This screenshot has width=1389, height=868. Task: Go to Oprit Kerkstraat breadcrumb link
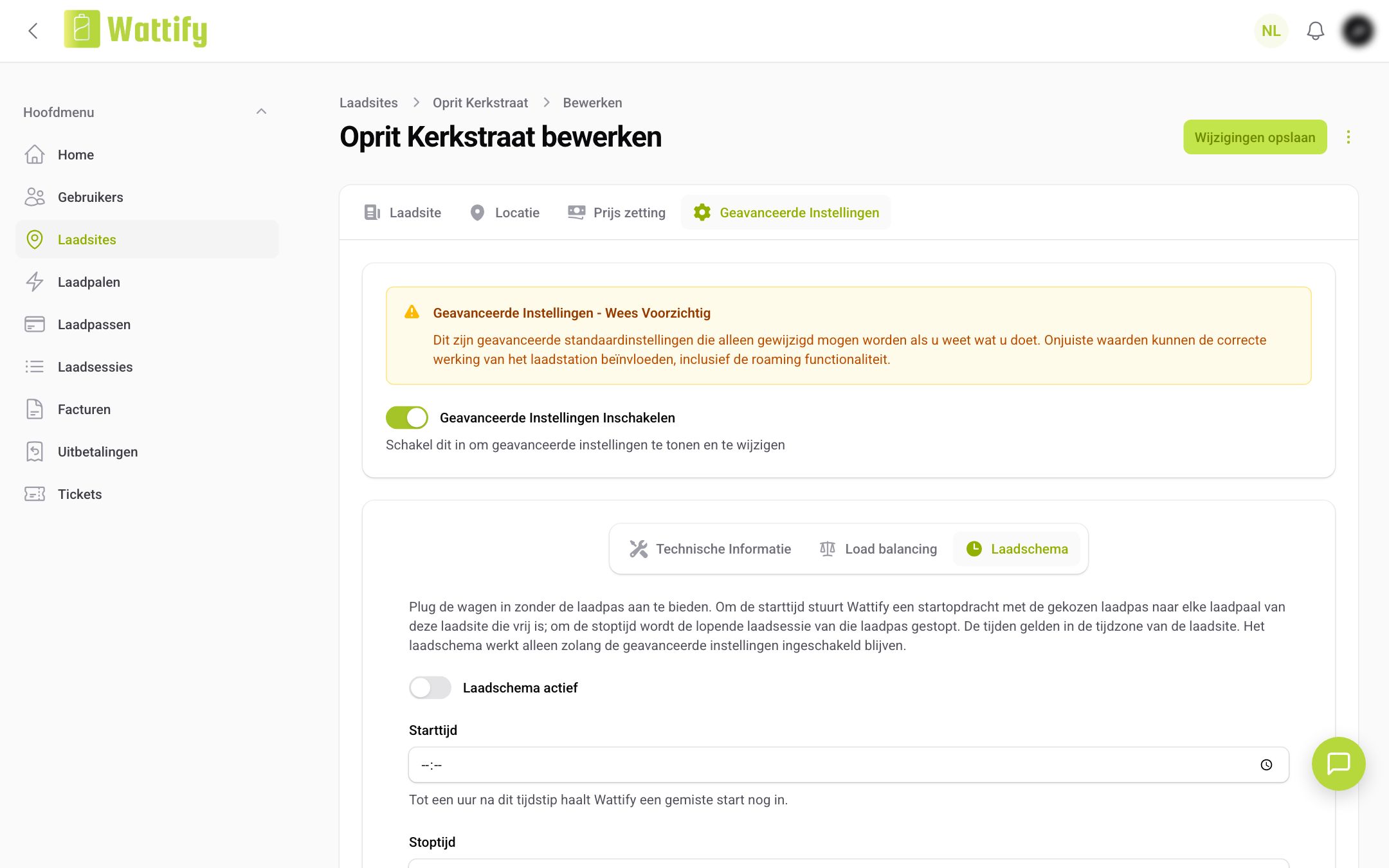(480, 103)
